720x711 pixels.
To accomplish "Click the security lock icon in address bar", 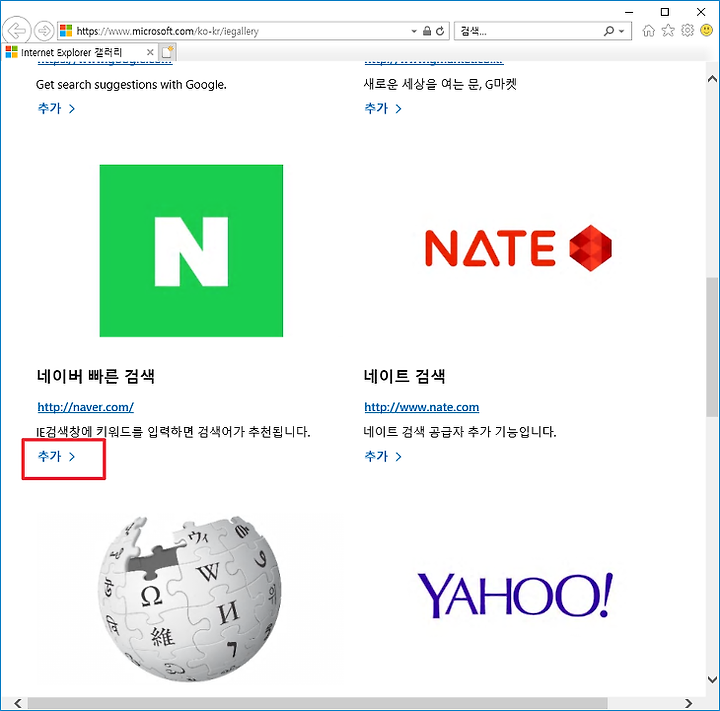I will pos(427,31).
